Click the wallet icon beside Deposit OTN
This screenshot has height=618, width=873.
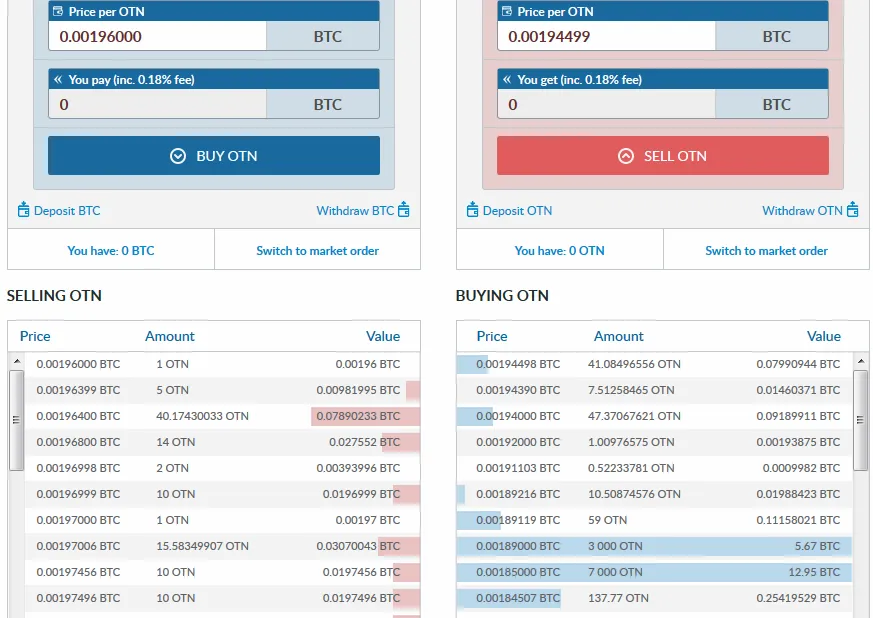coord(472,210)
